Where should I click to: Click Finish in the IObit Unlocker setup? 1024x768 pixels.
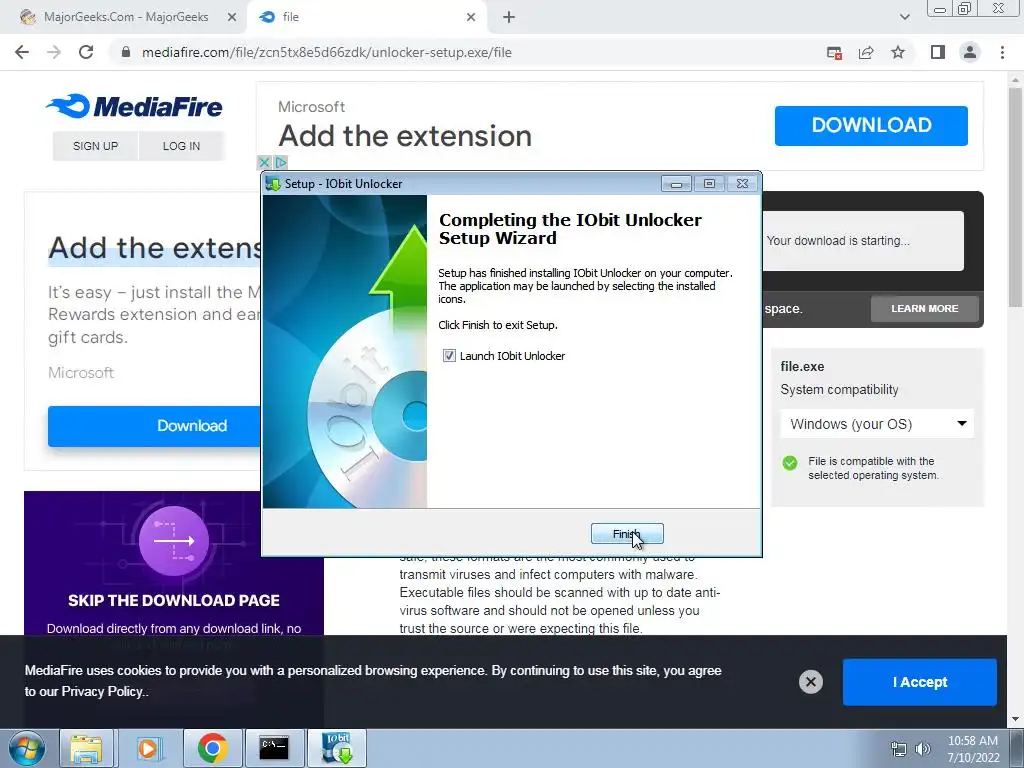tap(627, 534)
